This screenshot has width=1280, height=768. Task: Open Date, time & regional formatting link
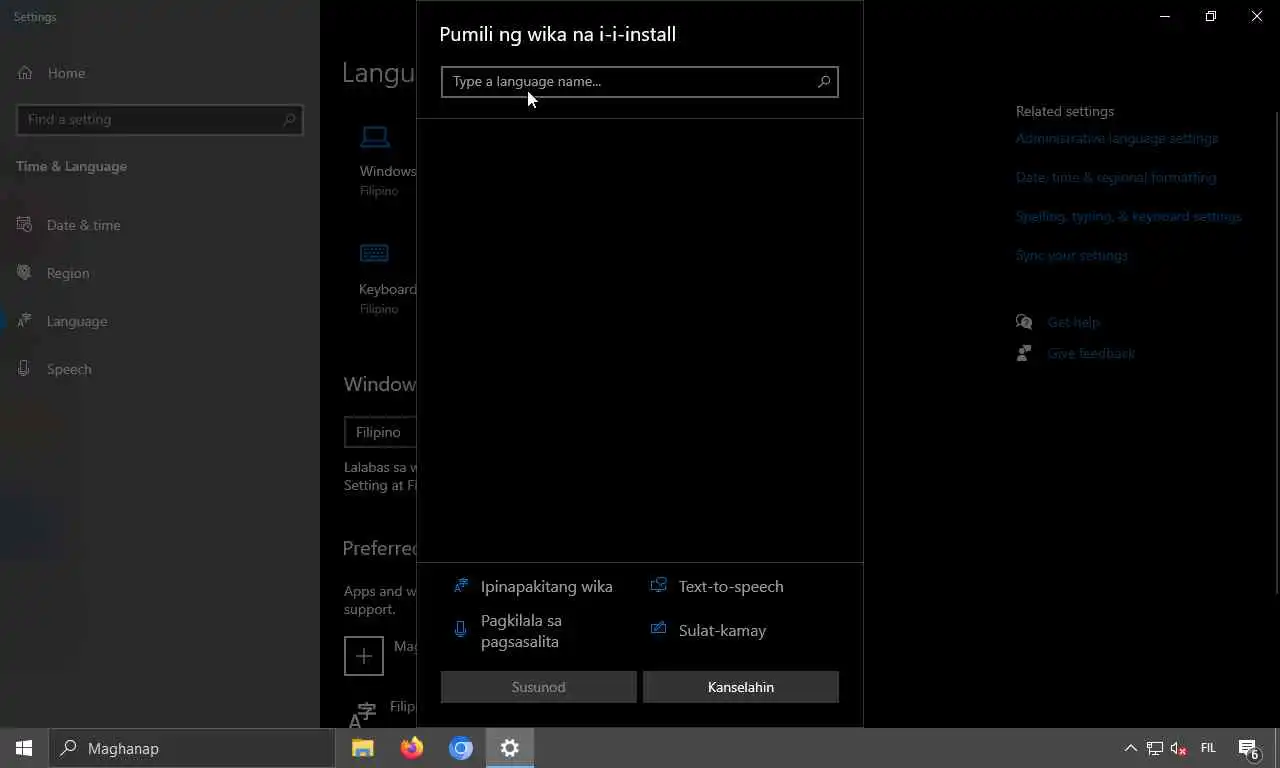point(1116,177)
